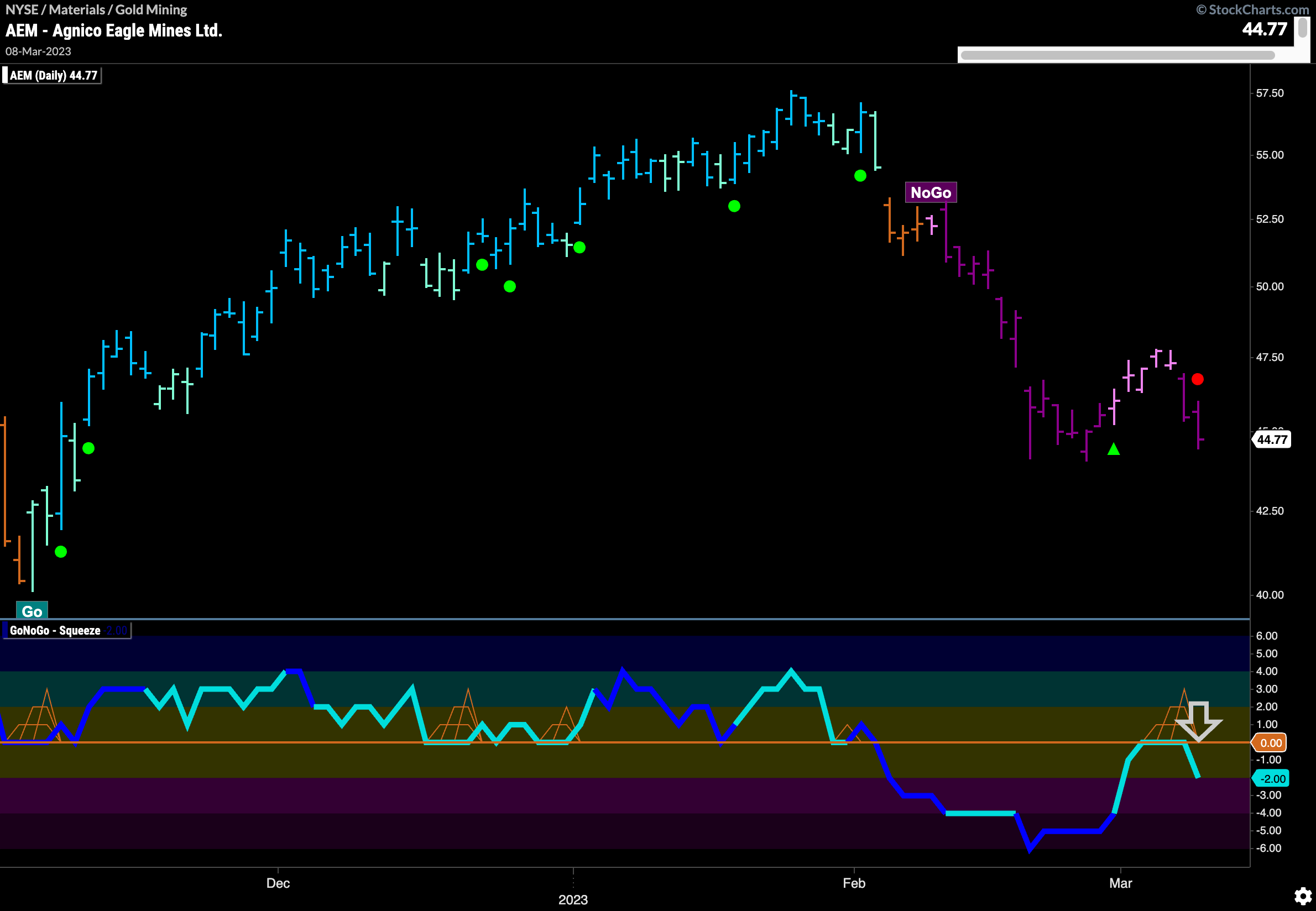The height and width of the screenshot is (911, 1316).
Task: Select the teal Go label
Action: pos(32,611)
